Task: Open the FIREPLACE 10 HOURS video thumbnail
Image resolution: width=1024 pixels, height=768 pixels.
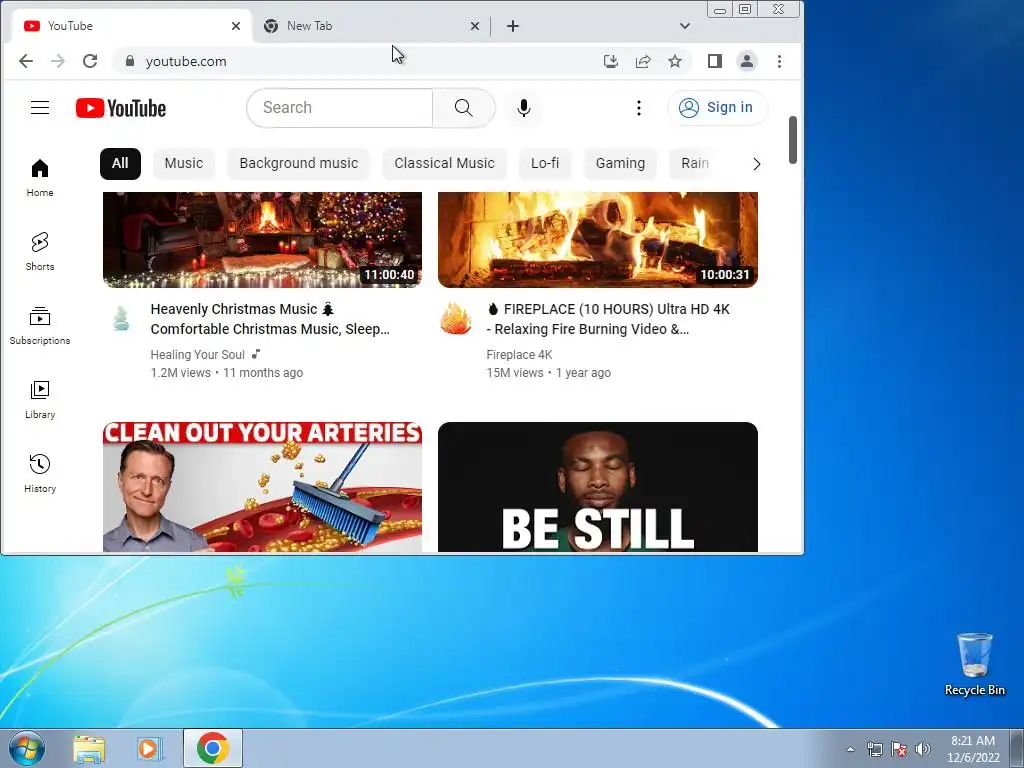Action: 598,240
